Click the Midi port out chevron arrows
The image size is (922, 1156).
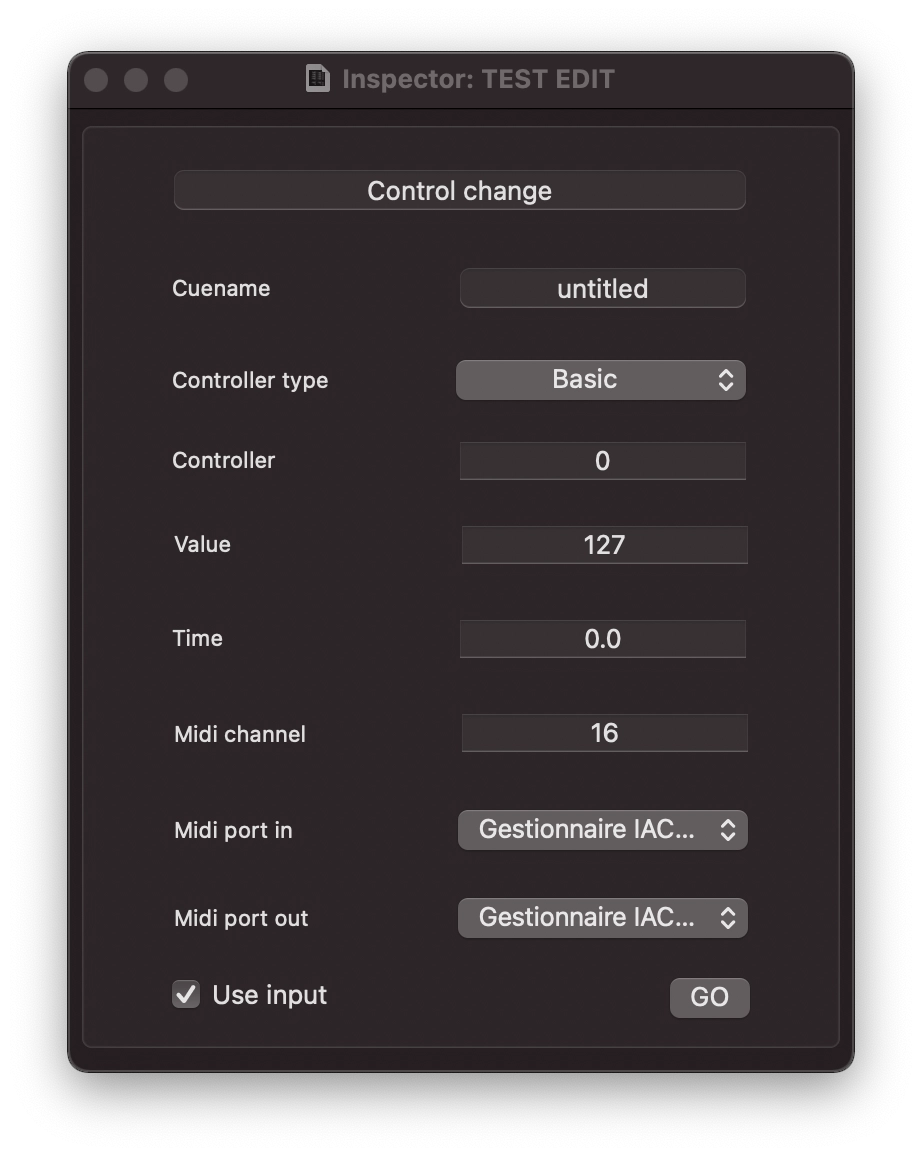point(728,918)
